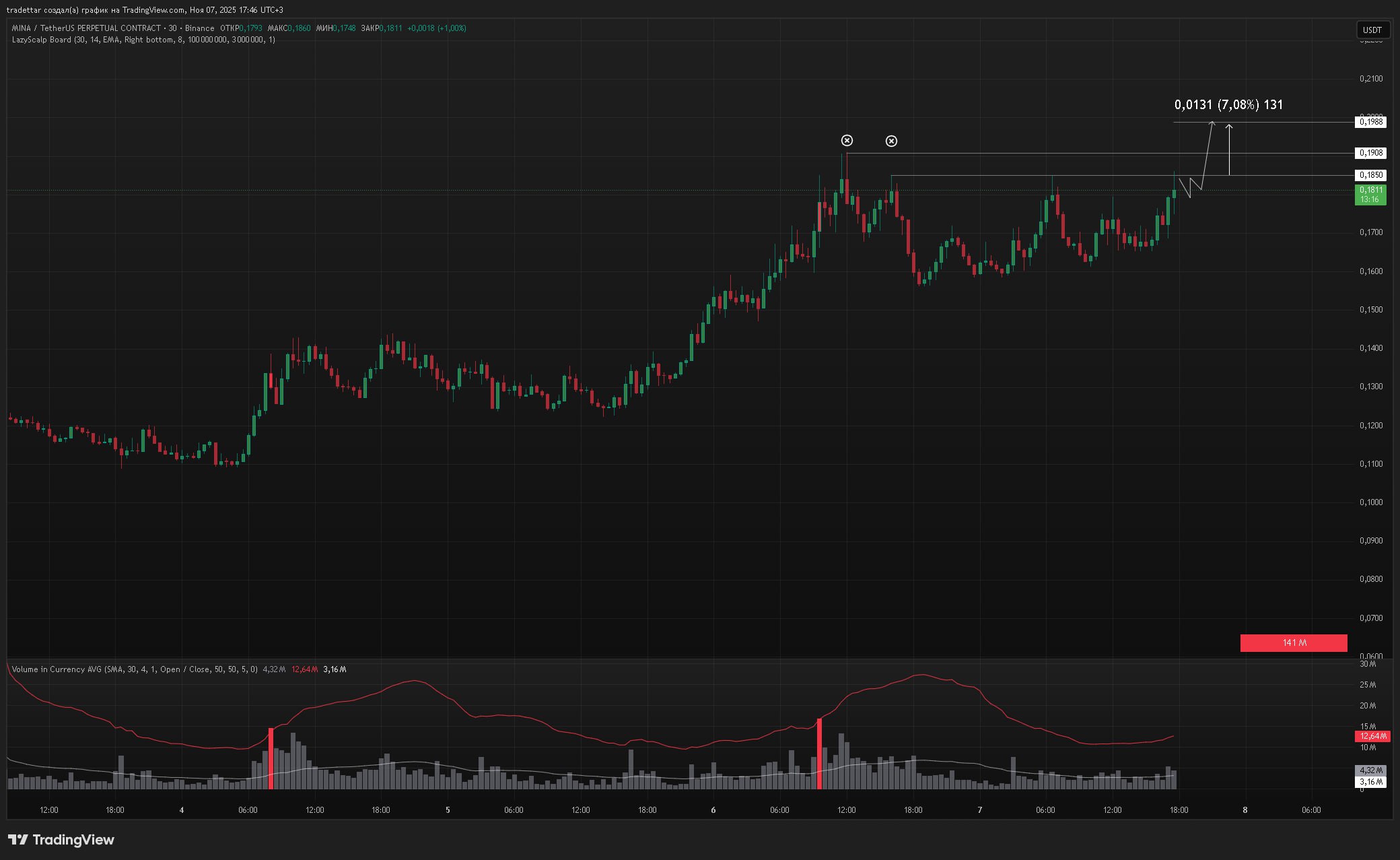Open the LazyScalp Board indicator legend
The height and width of the screenshot is (860, 1400).
(x=143, y=40)
